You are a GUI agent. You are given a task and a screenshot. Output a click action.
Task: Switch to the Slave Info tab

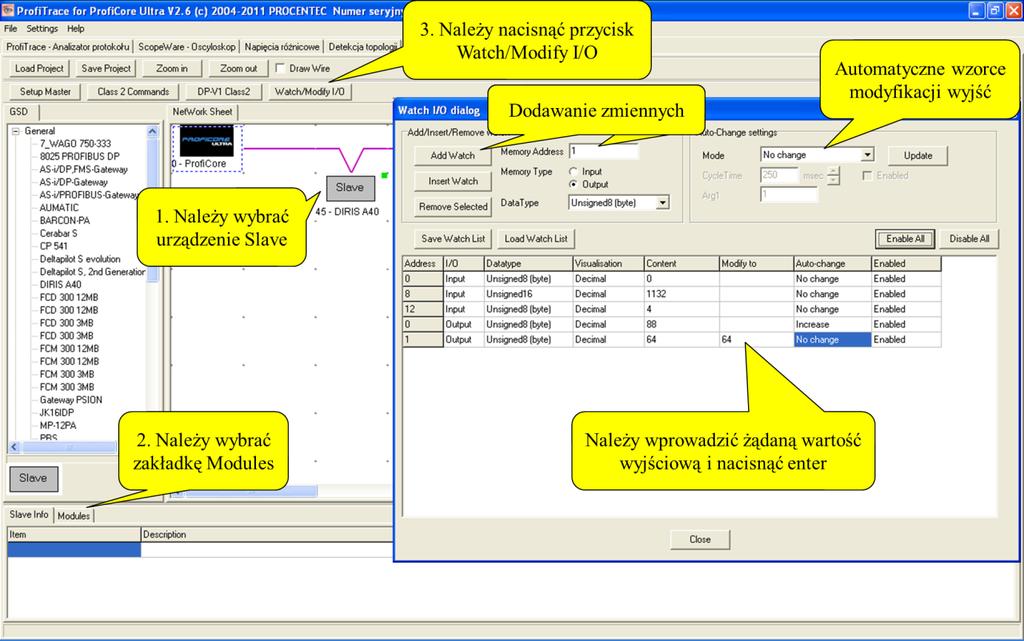(x=29, y=514)
